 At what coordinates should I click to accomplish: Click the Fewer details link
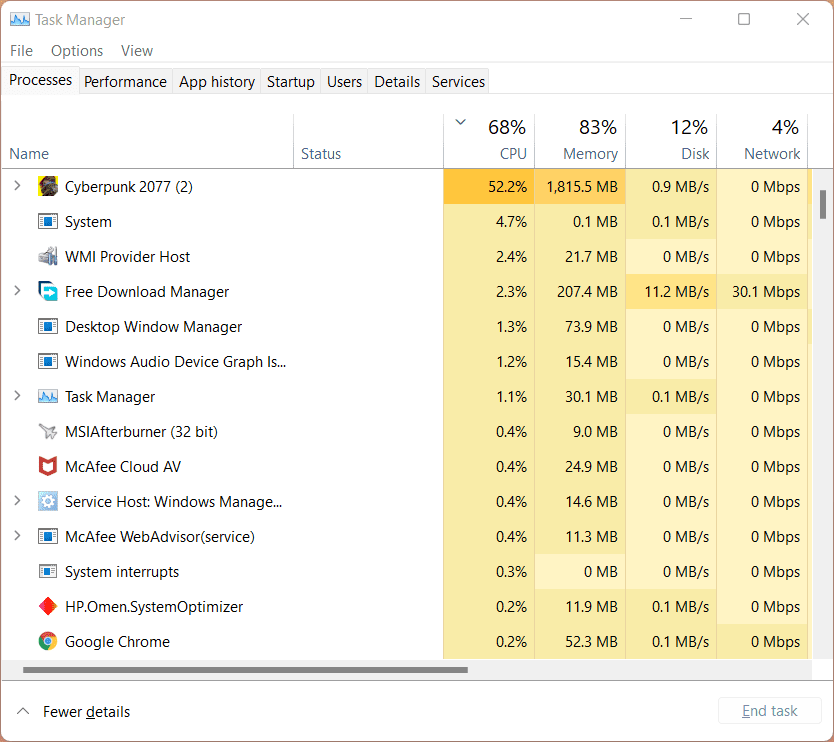(86, 712)
